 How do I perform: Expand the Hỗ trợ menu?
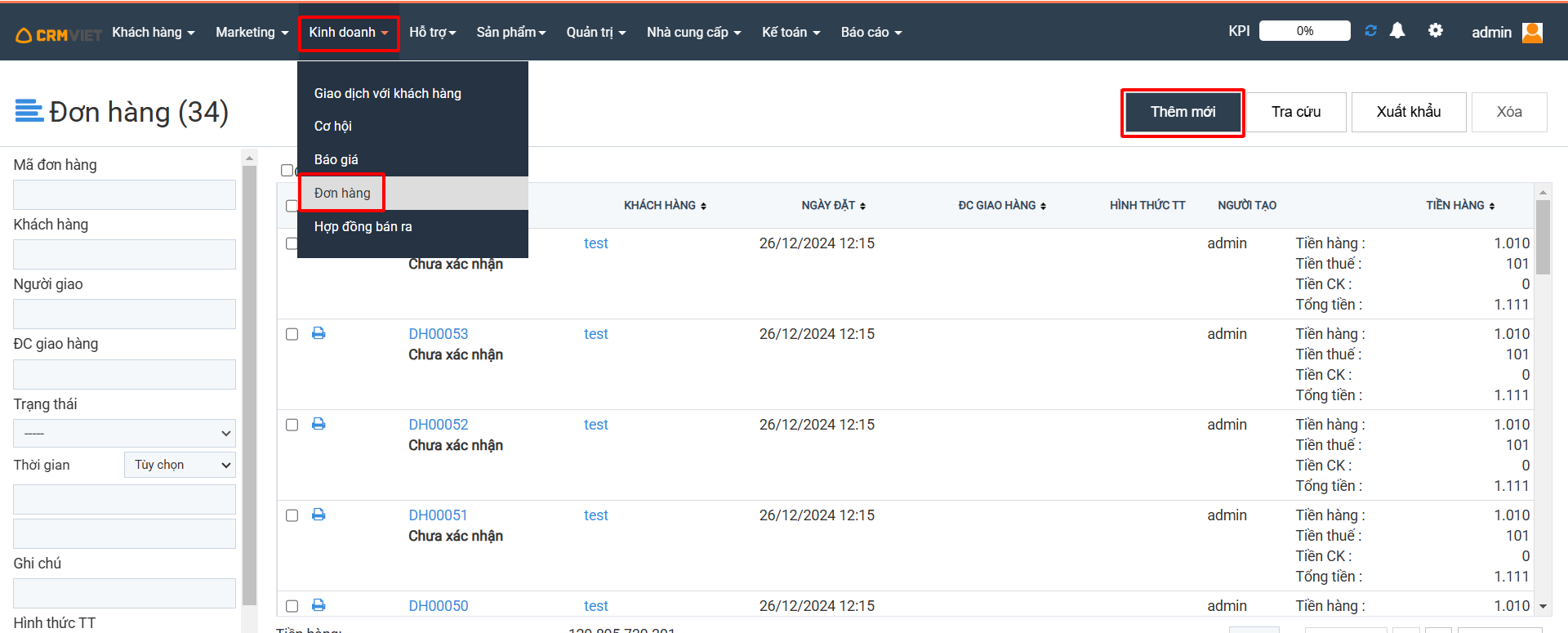pyautogui.click(x=433, y=32)
